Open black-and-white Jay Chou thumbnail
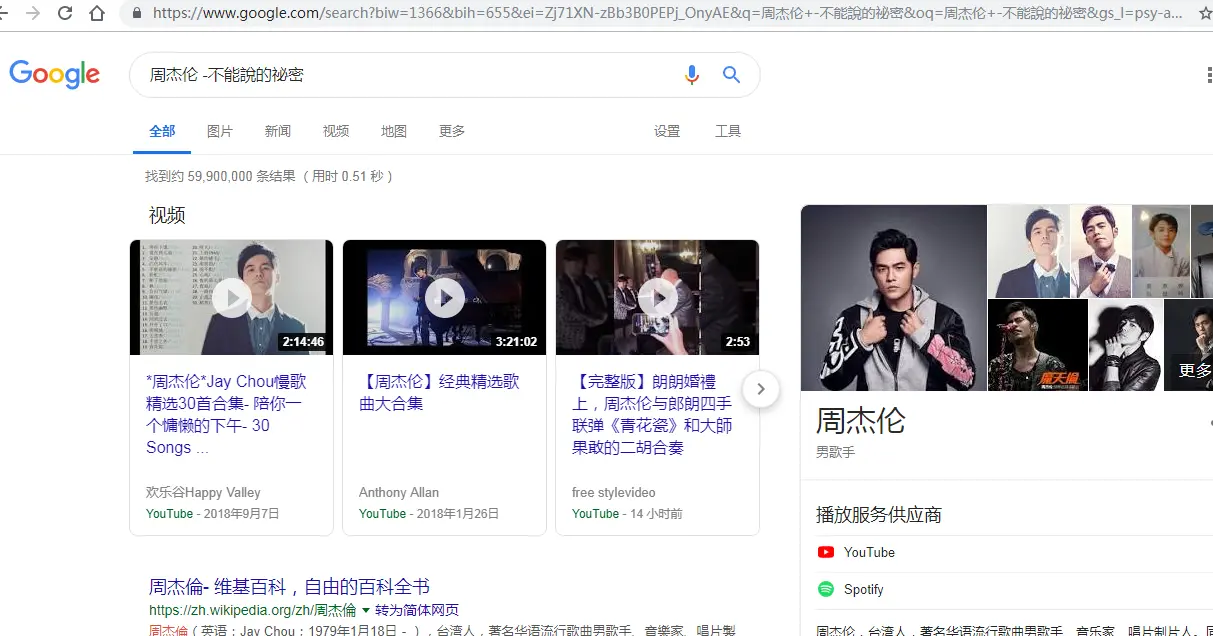 pos(1125,345)
